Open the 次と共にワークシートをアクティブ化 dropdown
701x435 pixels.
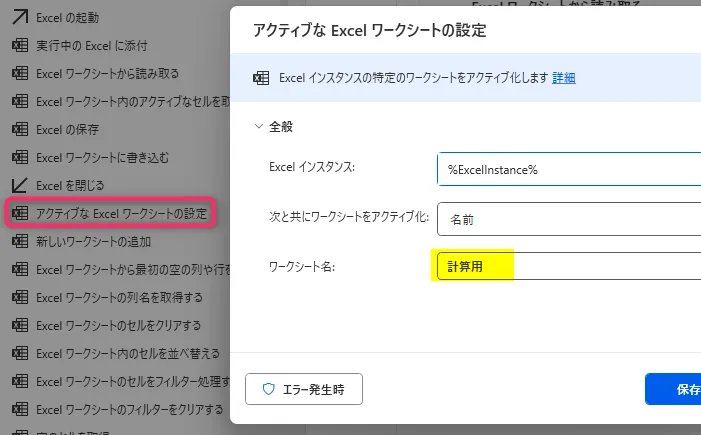tap(568, 218)
